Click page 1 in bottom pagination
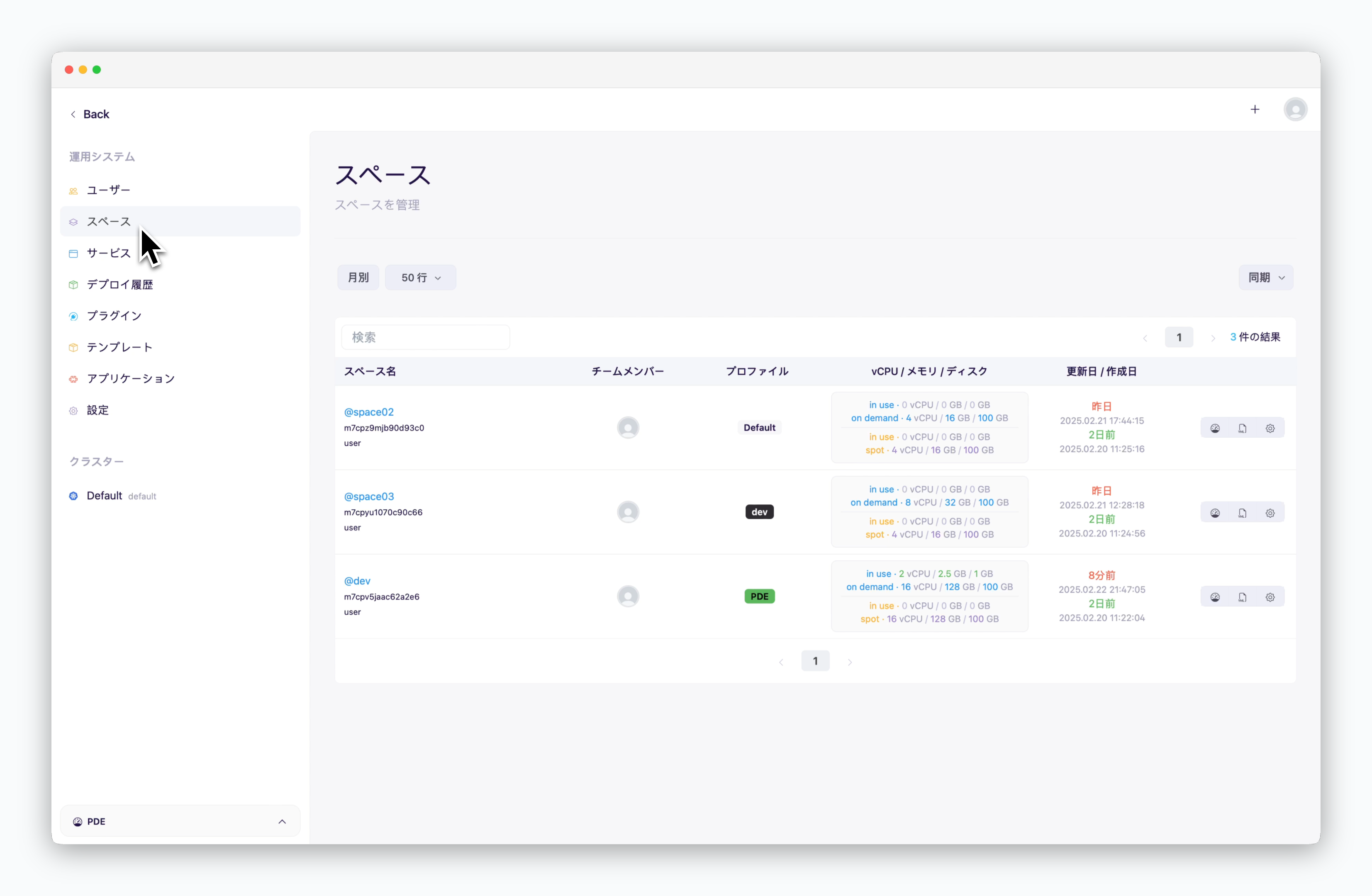 tap(815, 662)
